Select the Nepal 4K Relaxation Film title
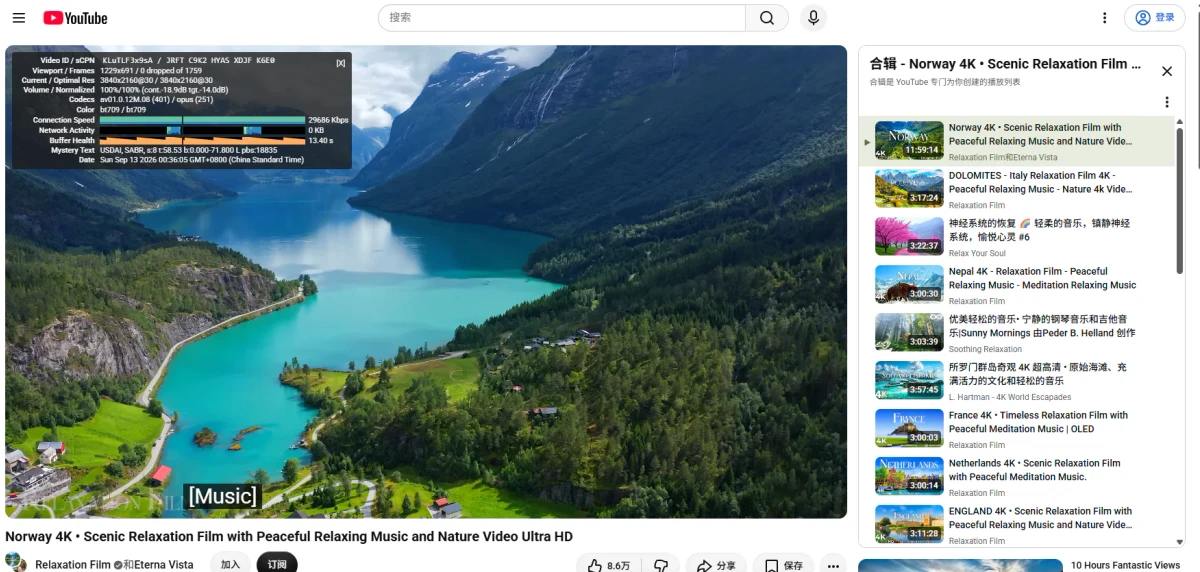The height and width of the screenshot is (572, 1200). click(1042, 278)
